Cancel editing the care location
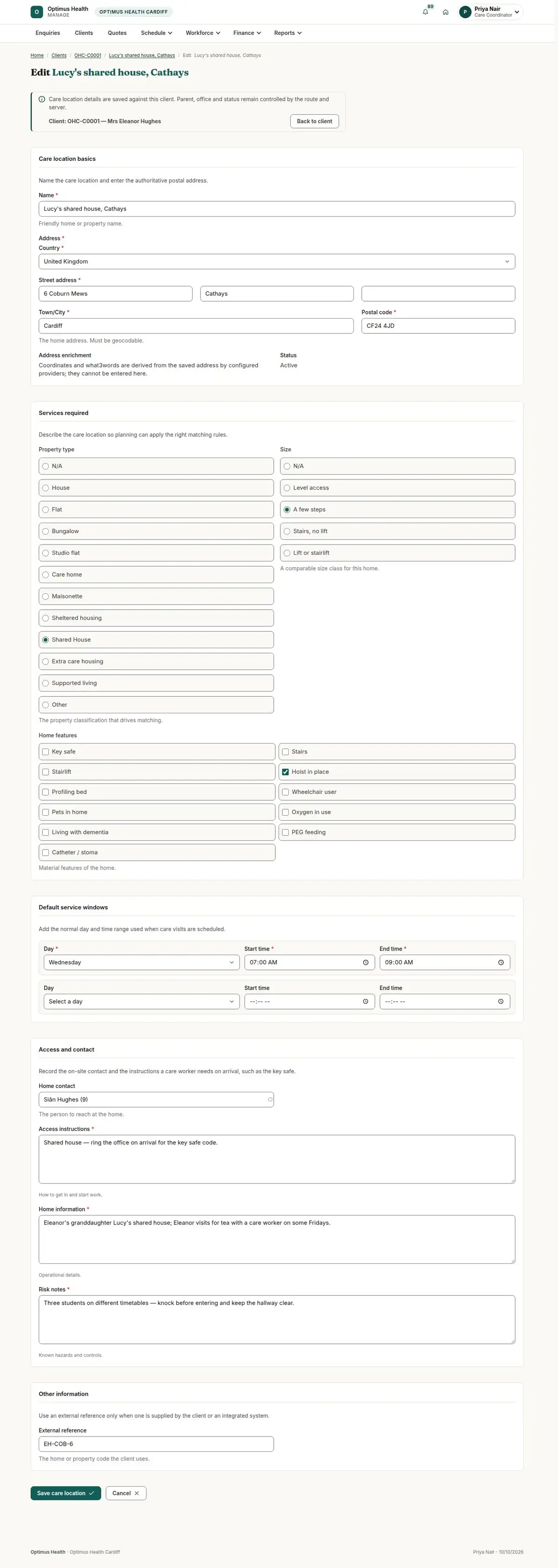Viewport: 558px width, 1568px height. (126, 1493)
